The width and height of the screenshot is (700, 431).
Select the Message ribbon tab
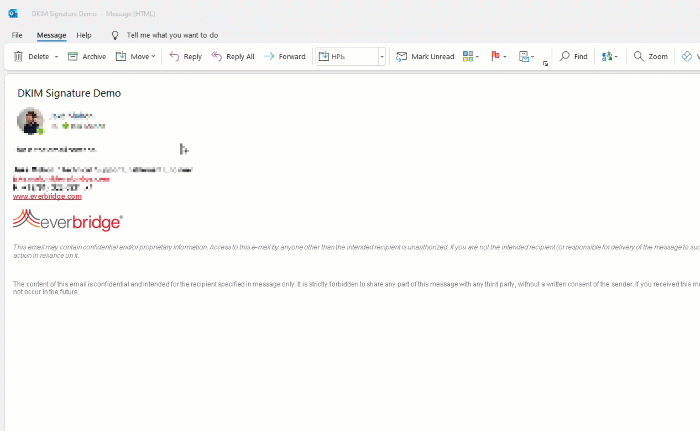(x=51, y=35)
